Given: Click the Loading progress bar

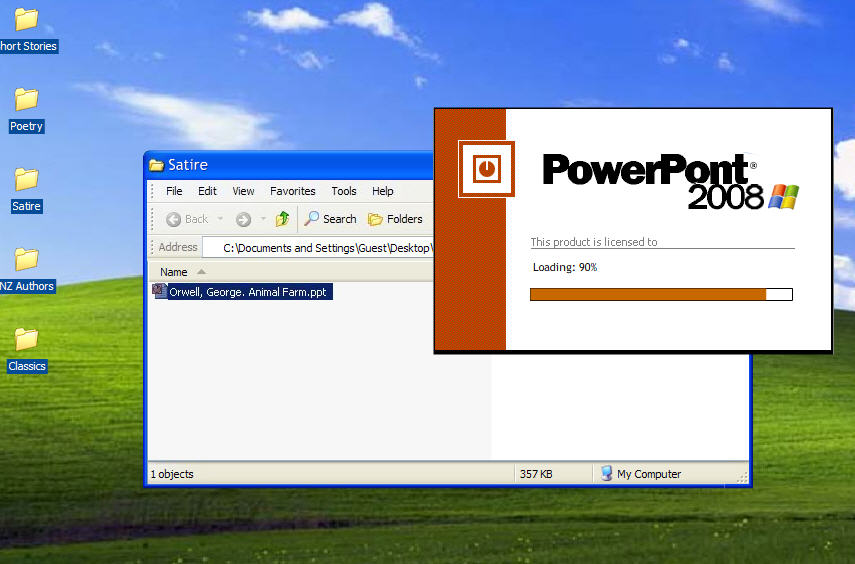Looking at the screenshot, I should click(x=660, y=294).
